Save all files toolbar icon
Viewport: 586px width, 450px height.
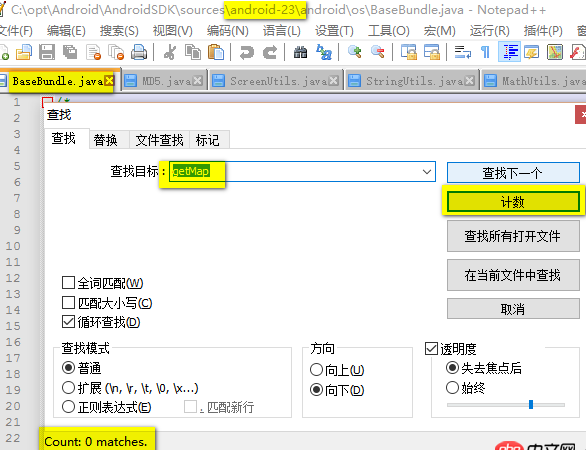(70, 52)
